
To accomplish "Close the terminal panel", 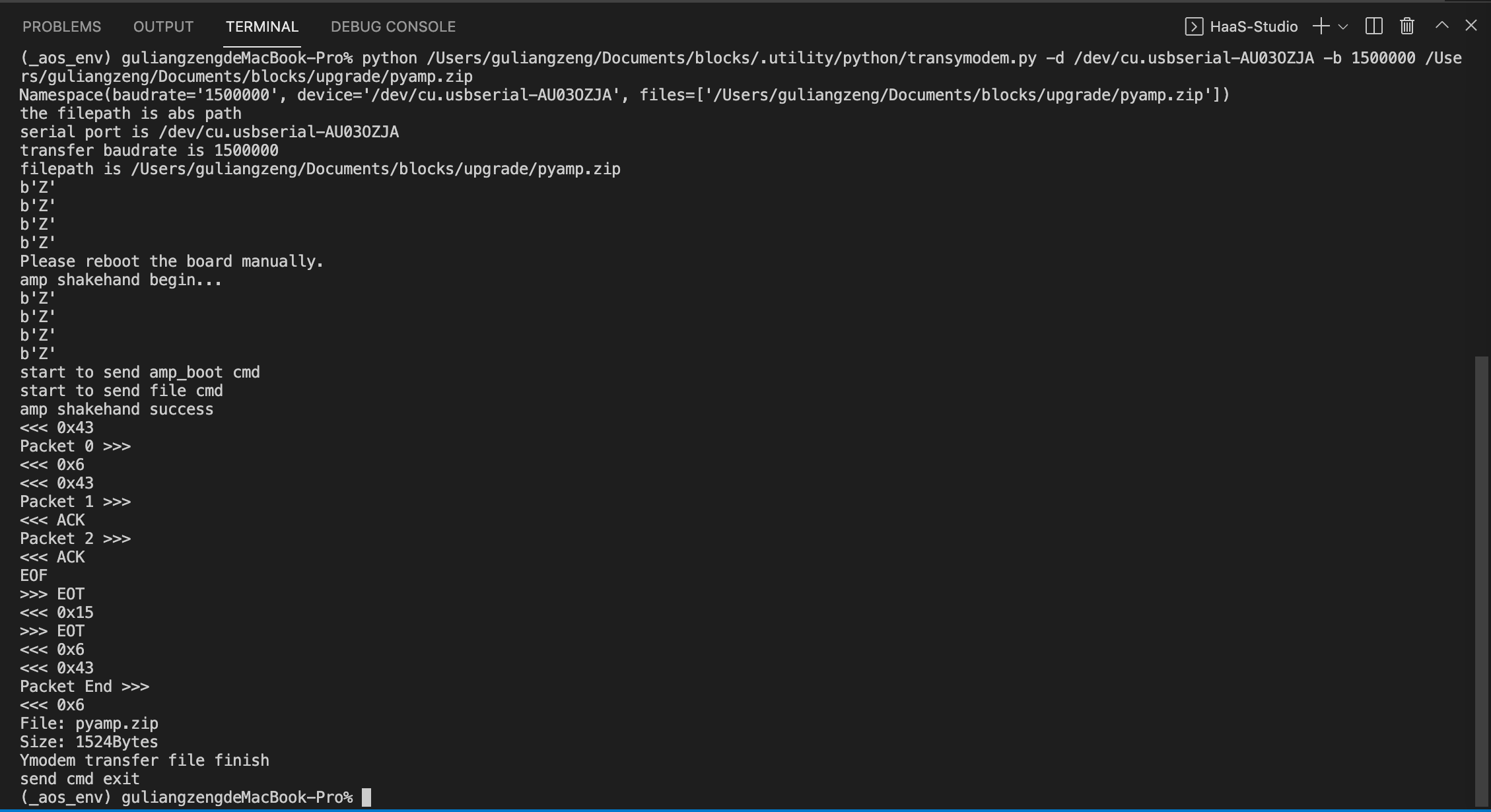I will [1471, 26].
